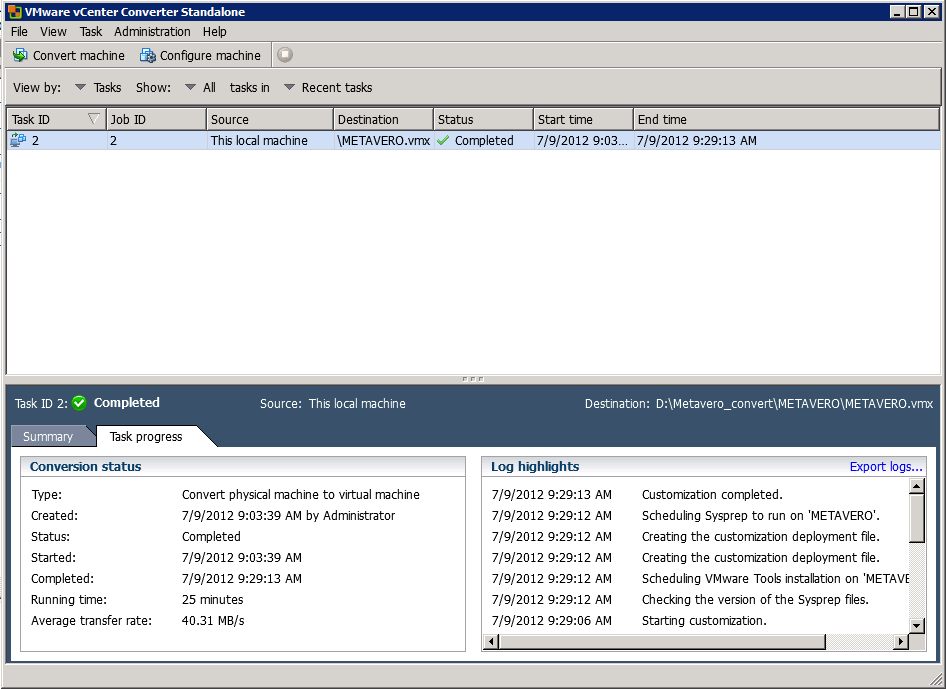Click the Status column header
946x689 pixels.
tap(483, 119)
